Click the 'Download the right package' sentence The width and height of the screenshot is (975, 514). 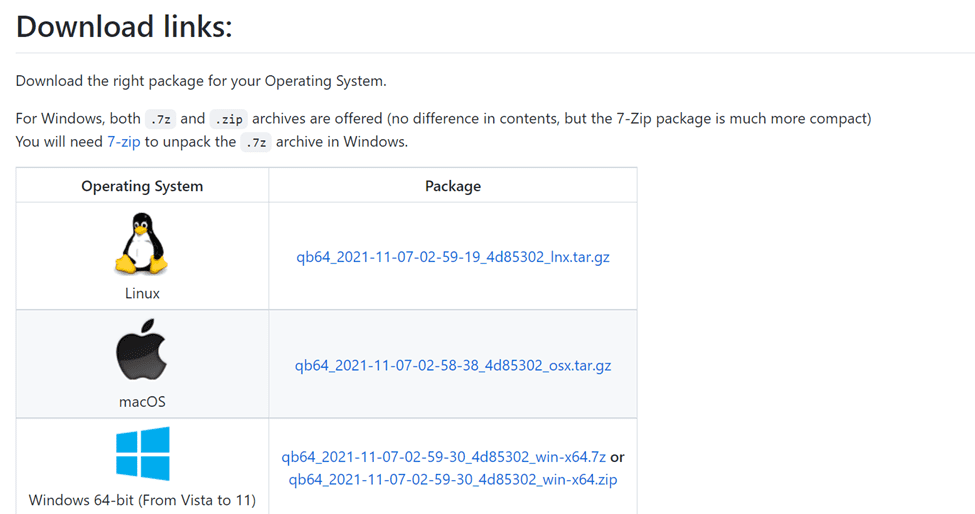coord(201,81)
